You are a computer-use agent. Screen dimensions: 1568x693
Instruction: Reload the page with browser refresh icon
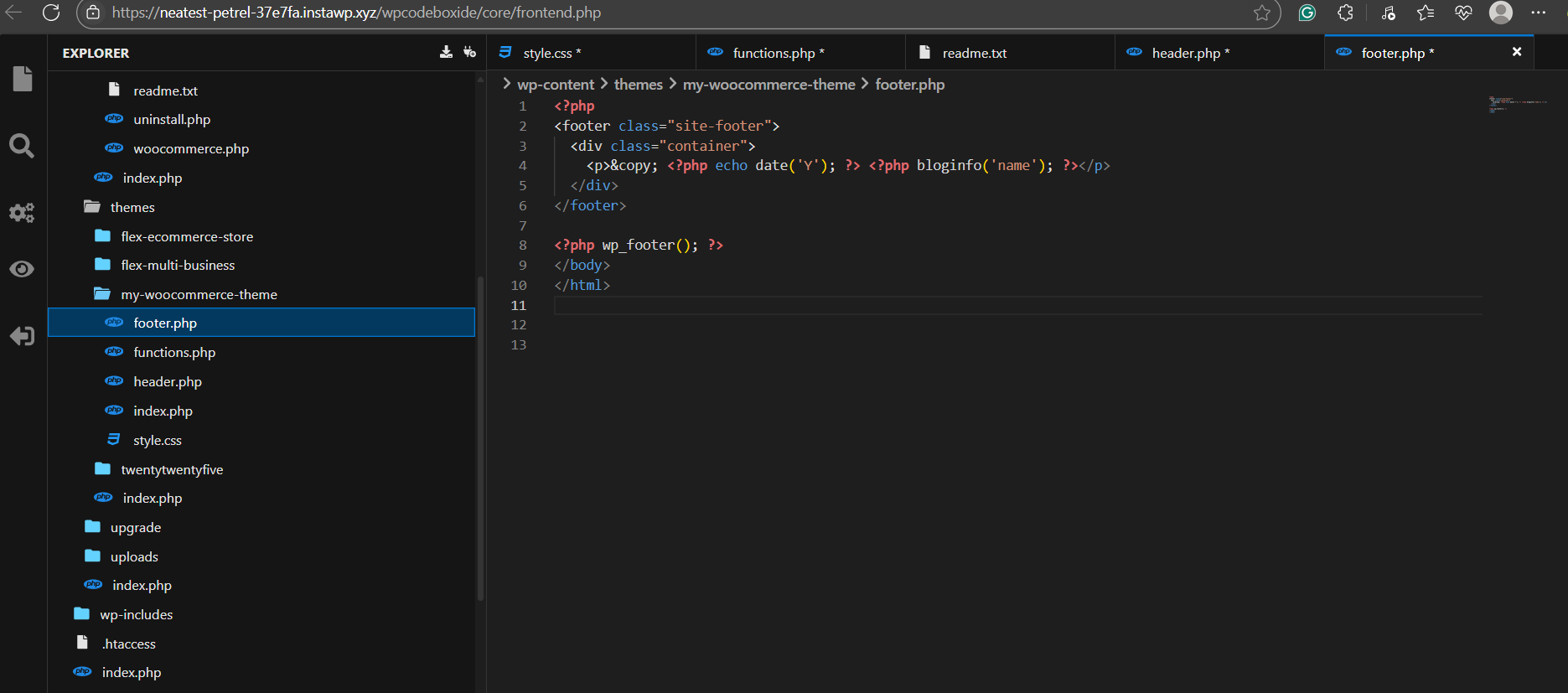[51, 13]
